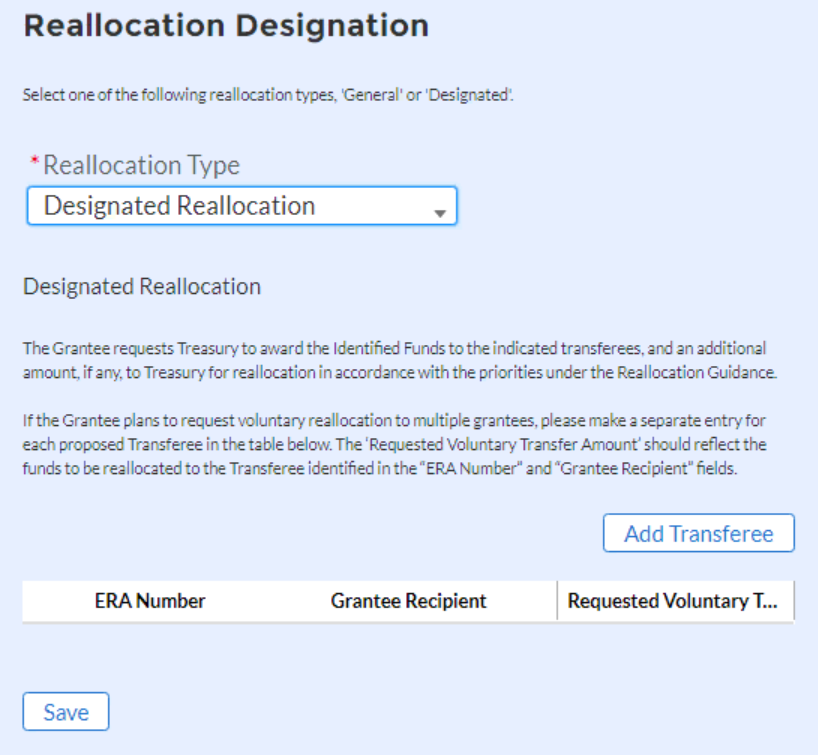Image resolution: width=818 pixels, height=755 pixels.
Task: Click the Add Transferee button
Action: point(698,533)
